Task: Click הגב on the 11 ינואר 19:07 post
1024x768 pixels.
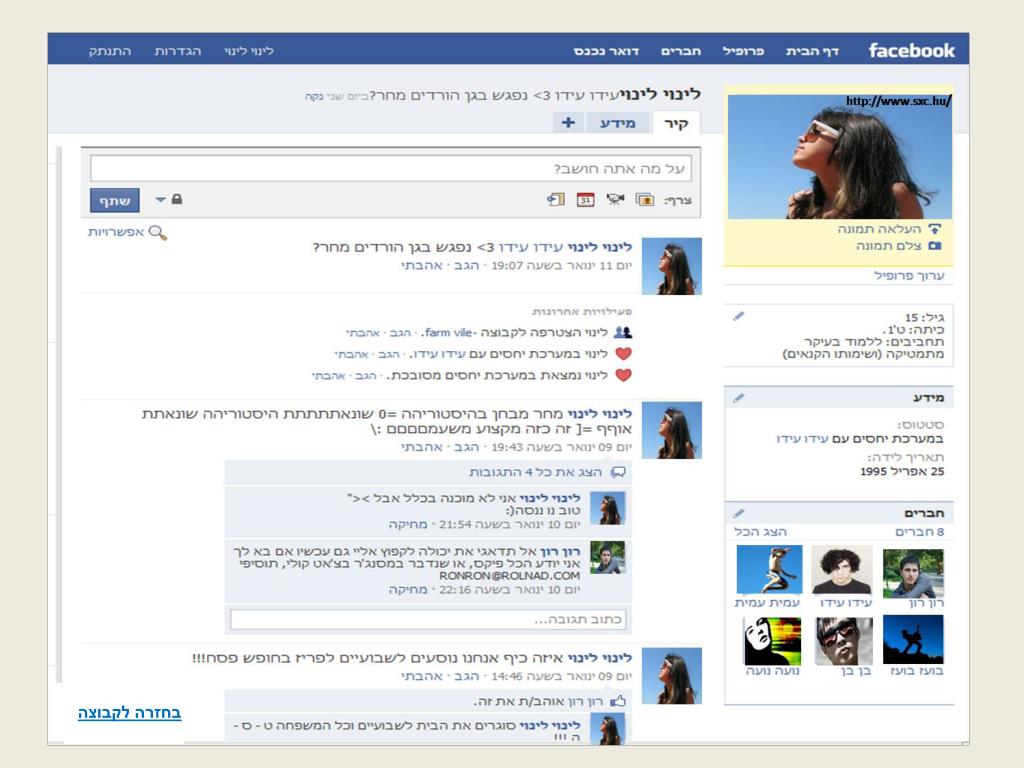Action: point(466,265)
